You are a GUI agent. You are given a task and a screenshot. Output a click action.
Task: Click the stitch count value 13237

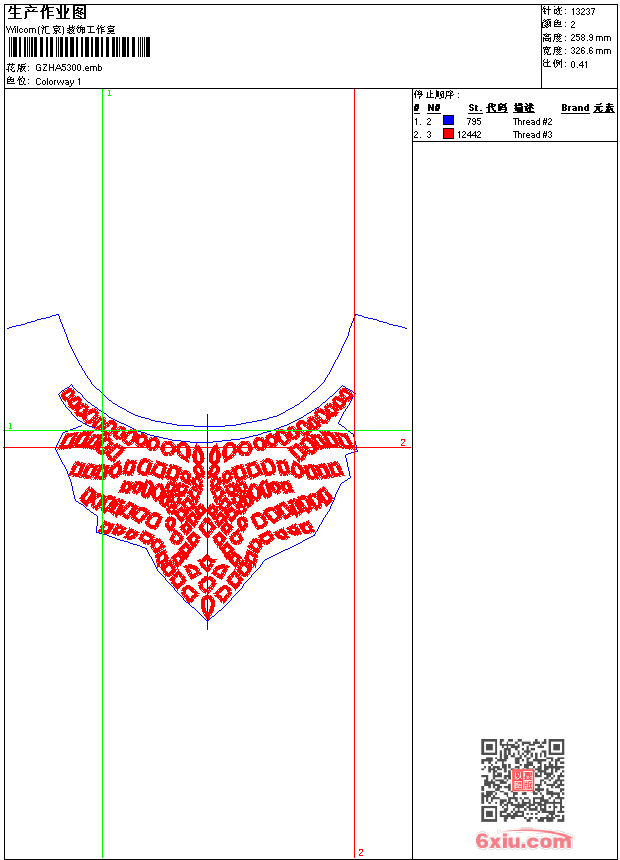(583, 11)
